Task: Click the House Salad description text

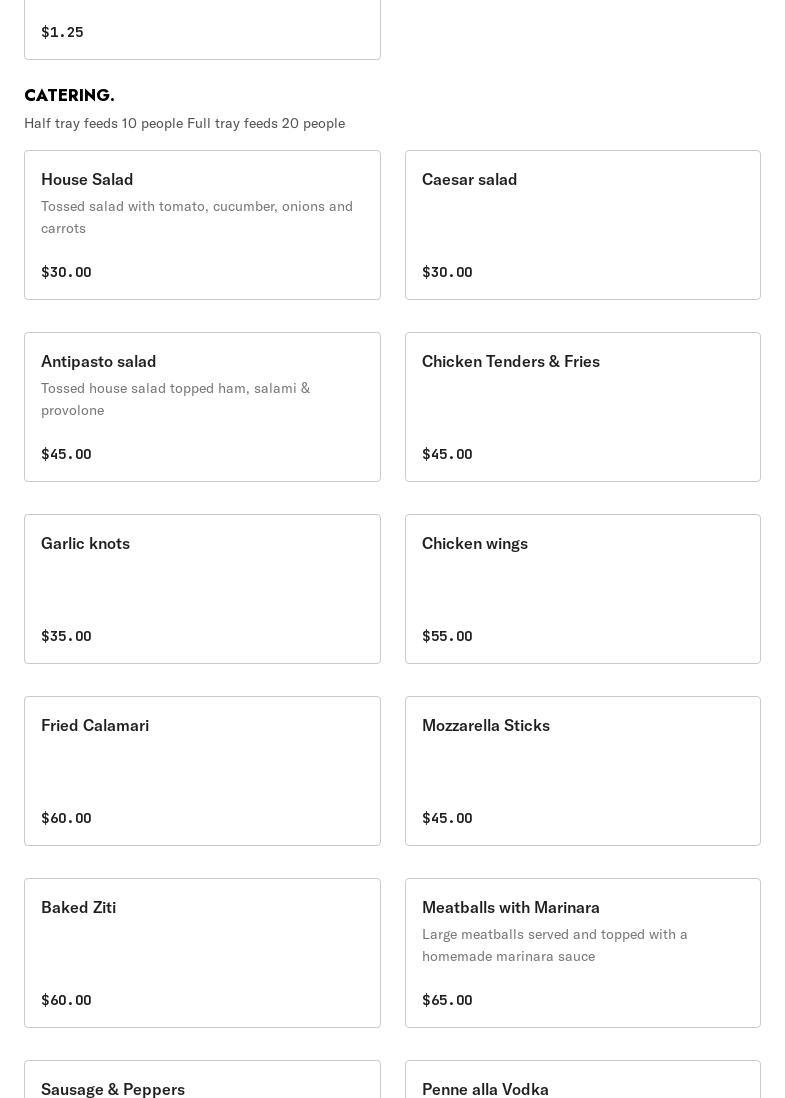Action: (x=197, y=217)
